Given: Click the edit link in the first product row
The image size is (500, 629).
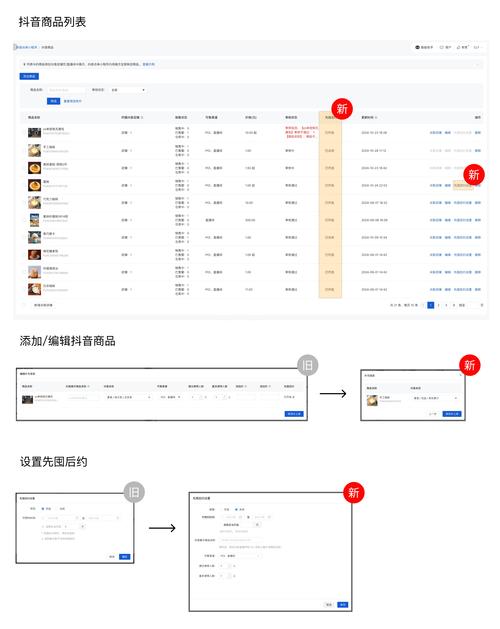Looking at the screenshot, I should pos(447,132).
